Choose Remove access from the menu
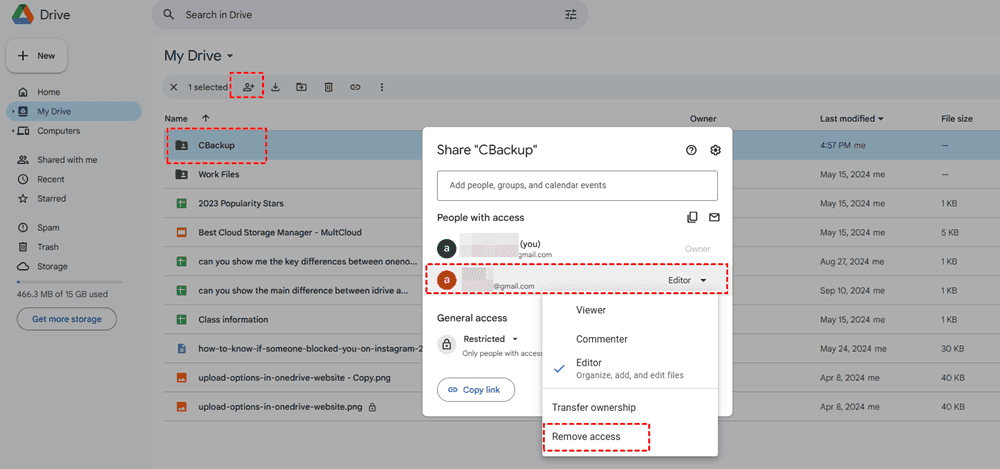This screenshot has height=469, width=1000. point(630,437)
